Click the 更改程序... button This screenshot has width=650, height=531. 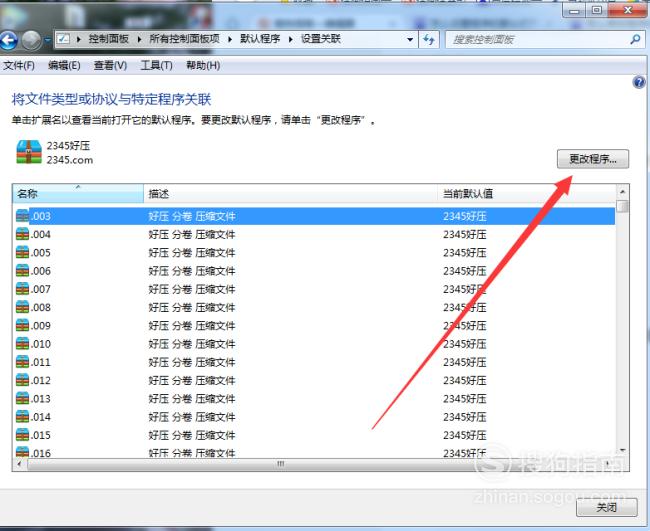[593, 159]
